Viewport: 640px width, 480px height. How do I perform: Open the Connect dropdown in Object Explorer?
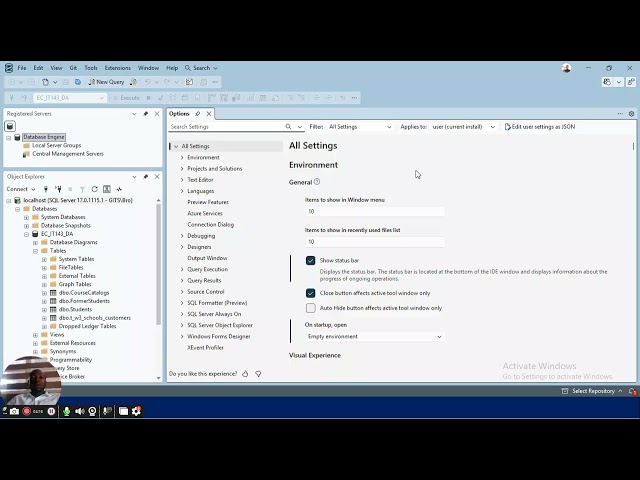(x=21, y=189)
